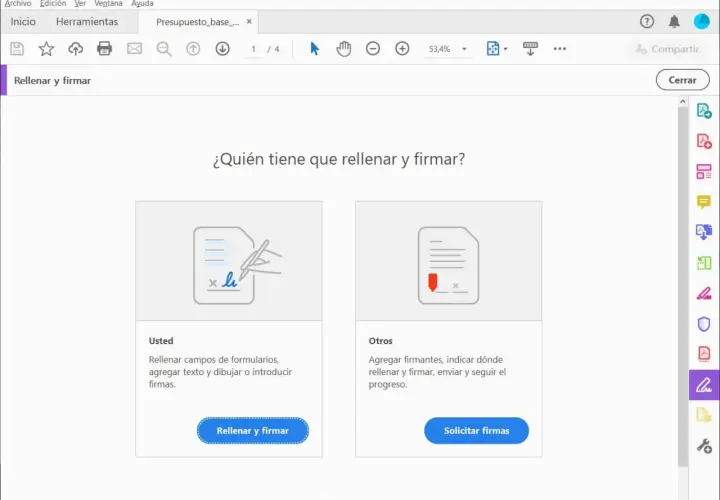Open Create PDF tool in sidebar
Image resolution: width=720 pixels, height=500 pixels.
(704, 141)
